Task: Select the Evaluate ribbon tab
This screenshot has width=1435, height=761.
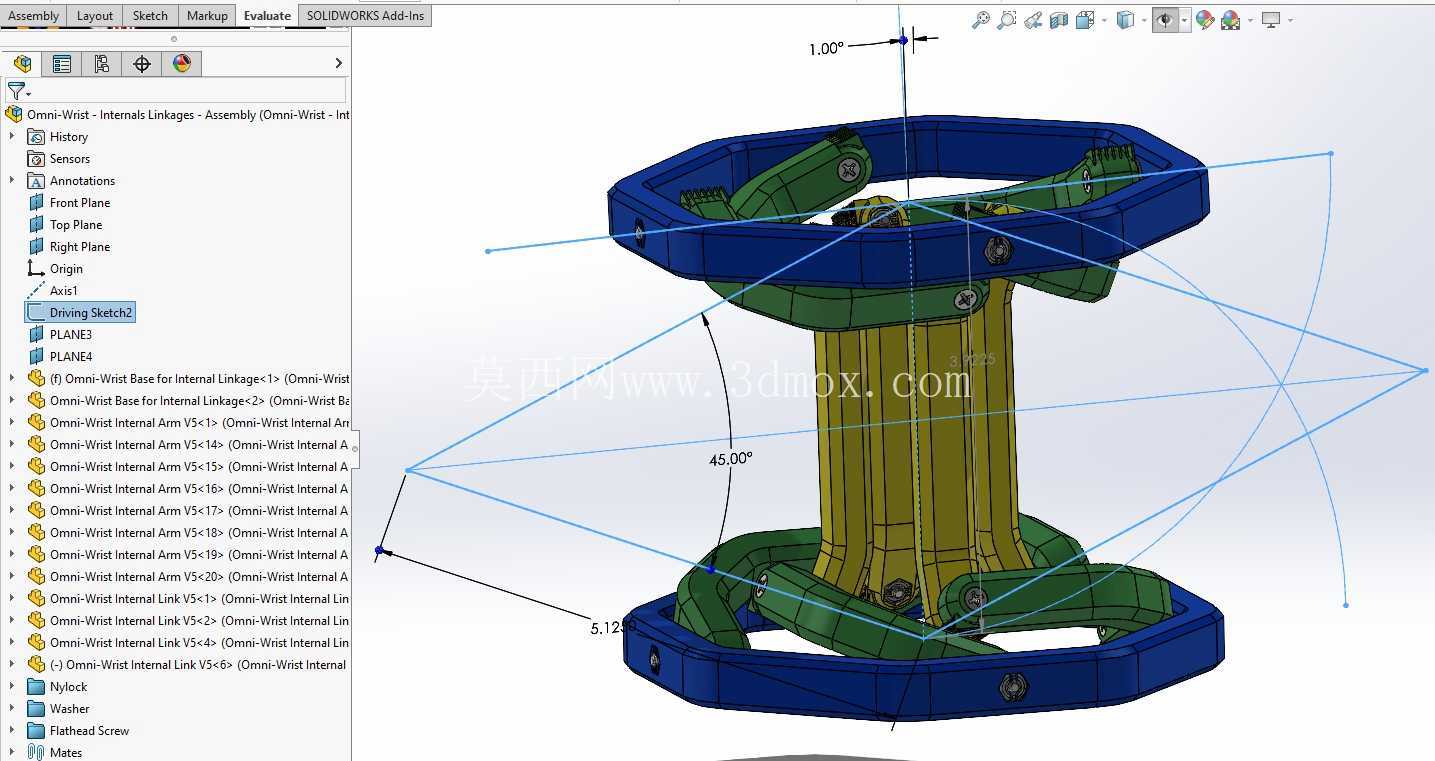Action: (267, 15)
